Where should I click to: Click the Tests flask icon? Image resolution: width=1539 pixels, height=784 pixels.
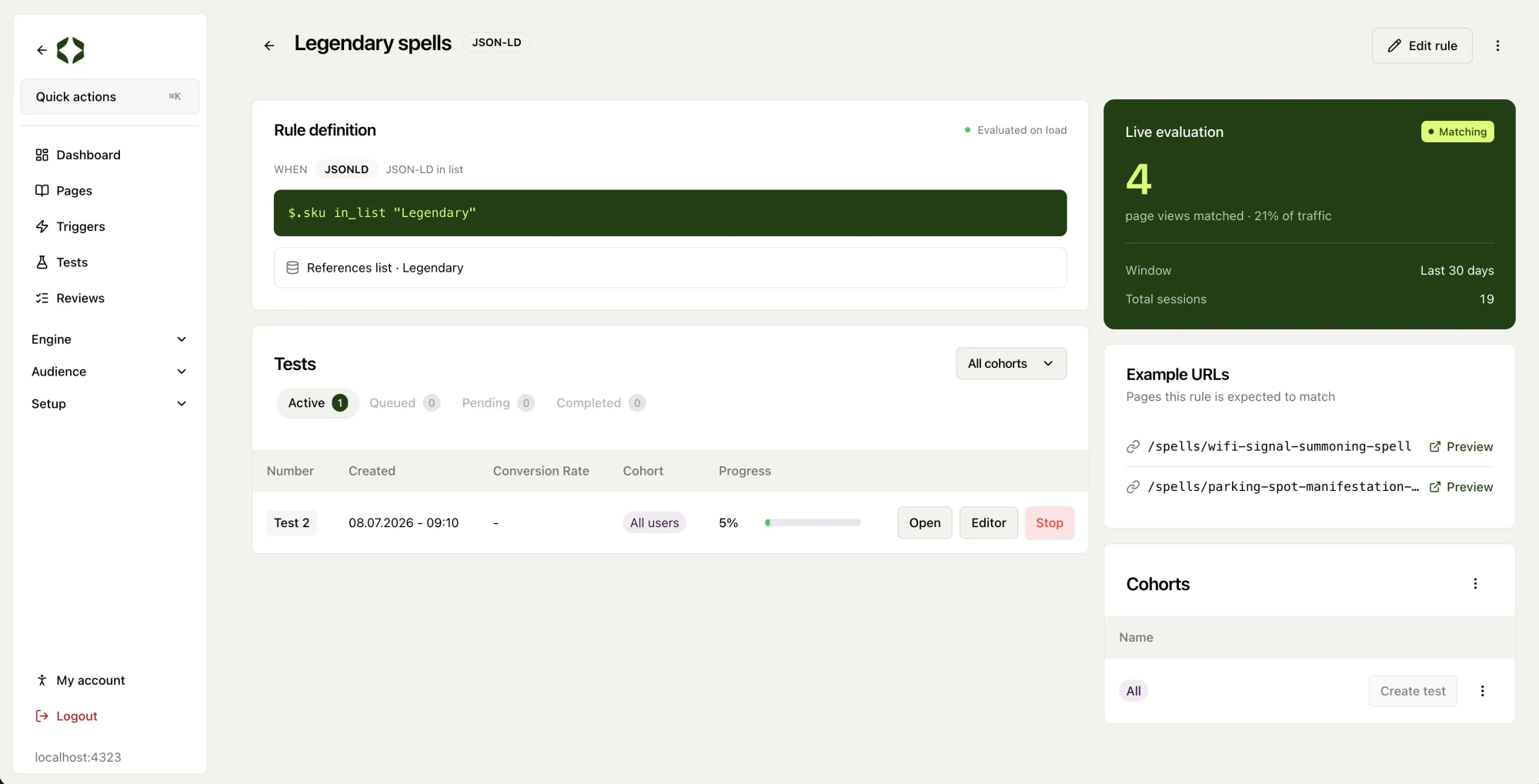tap(42, 262)
